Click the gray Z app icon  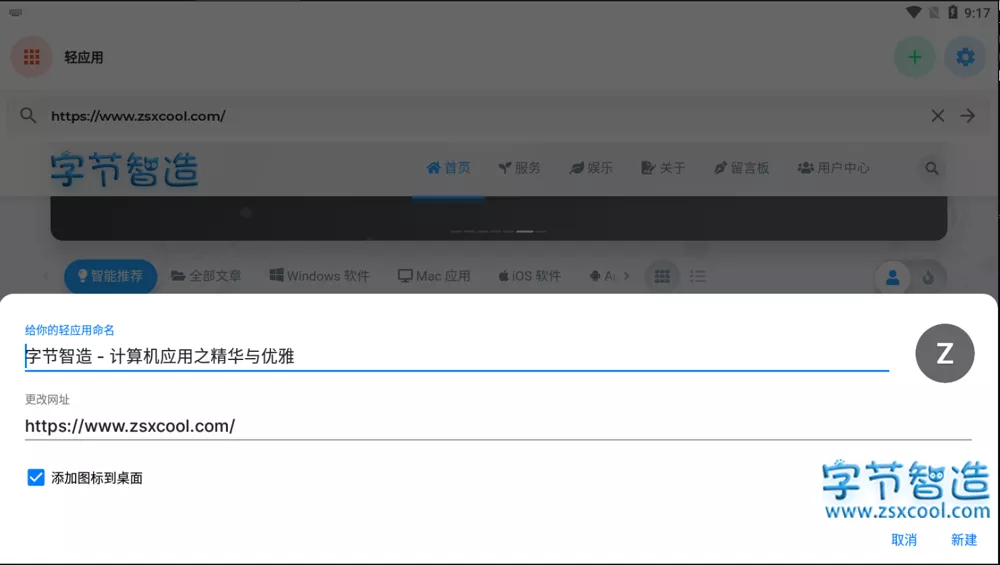pos(945,353)
